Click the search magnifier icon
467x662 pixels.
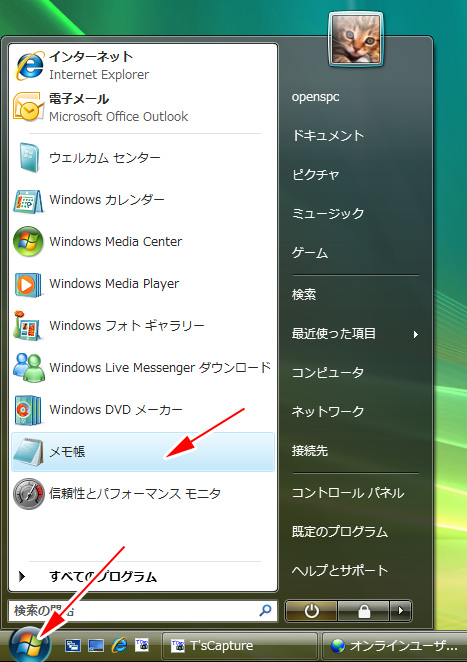click(266, 610)
